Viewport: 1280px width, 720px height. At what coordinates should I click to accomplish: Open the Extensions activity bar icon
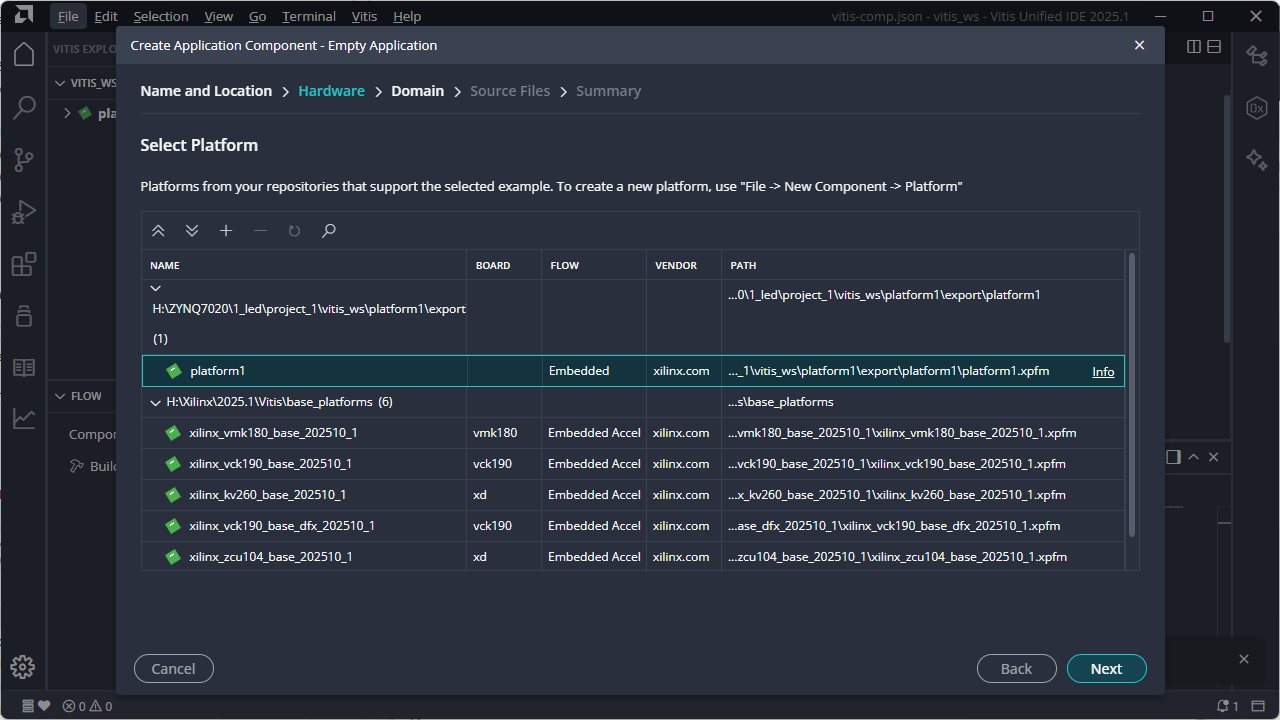23,264
